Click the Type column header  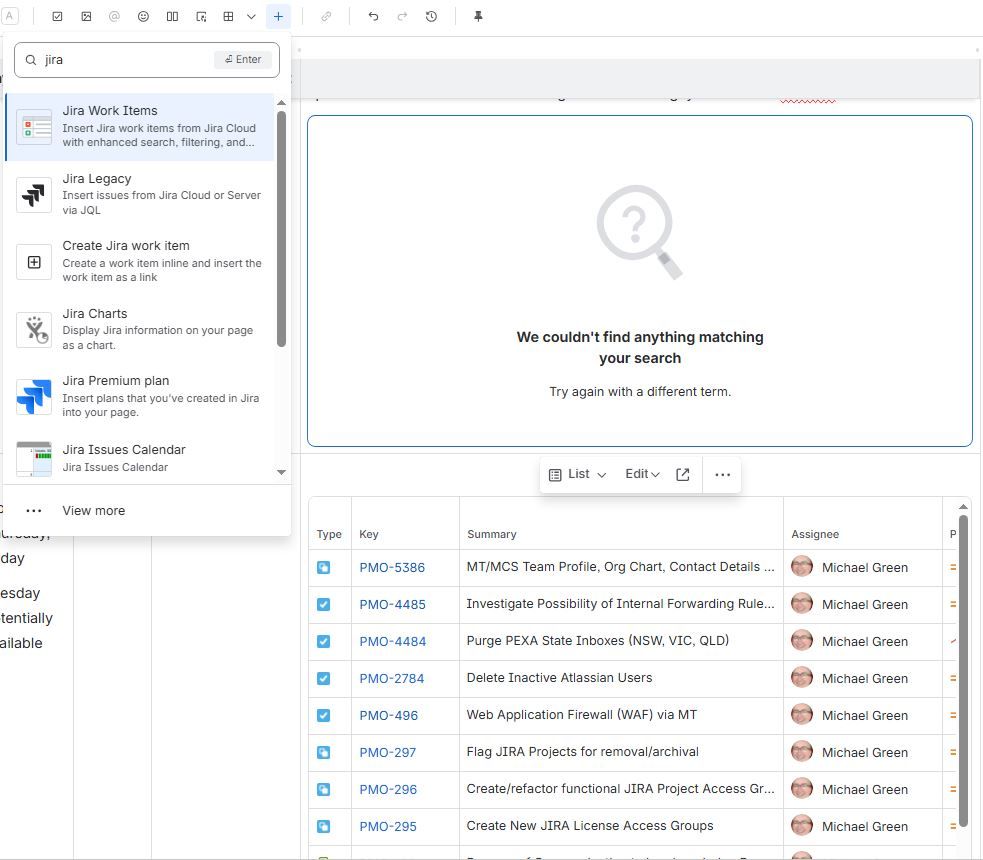(x=329, y=534)
